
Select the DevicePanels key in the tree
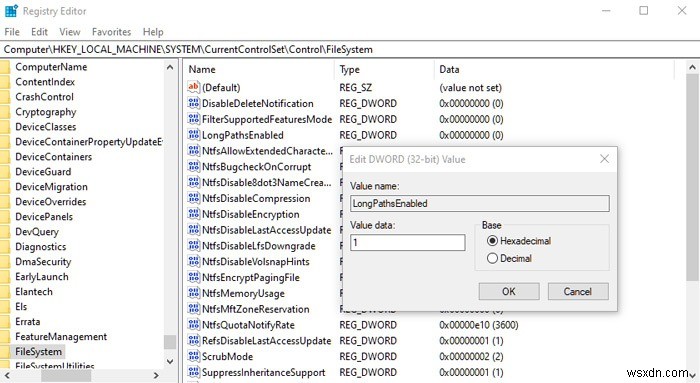pyautogui.click(x=44, y=217)
